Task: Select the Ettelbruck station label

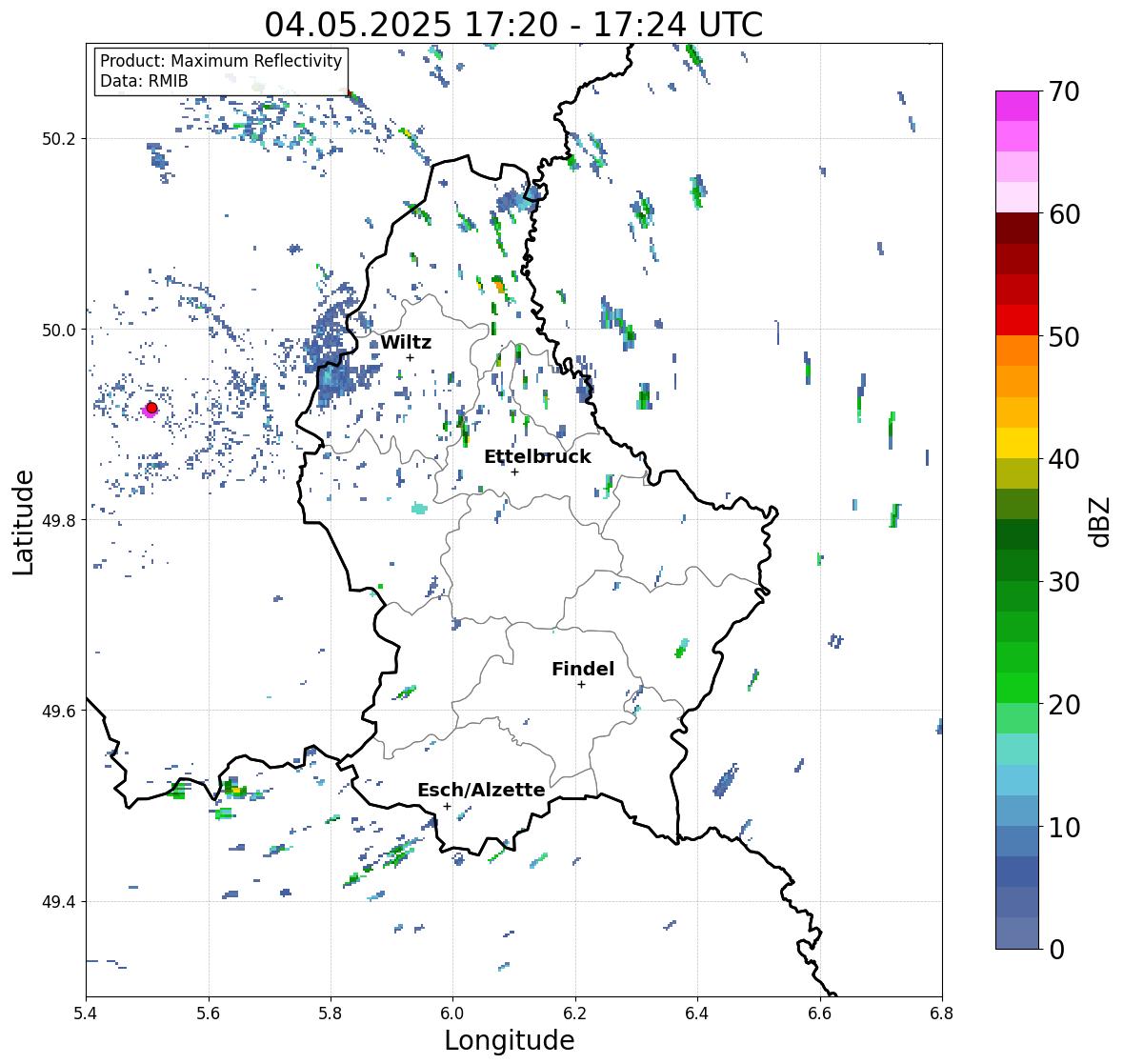Action: coord(537,457)
